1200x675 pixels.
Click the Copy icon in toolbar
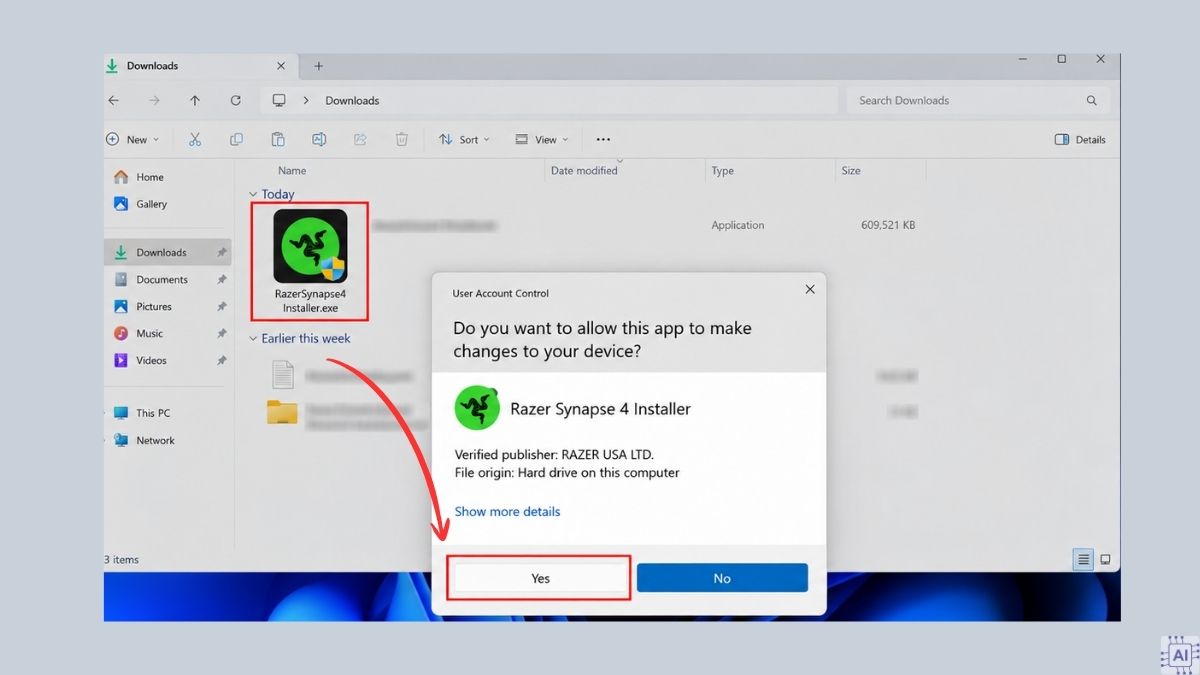pos(236,140)
